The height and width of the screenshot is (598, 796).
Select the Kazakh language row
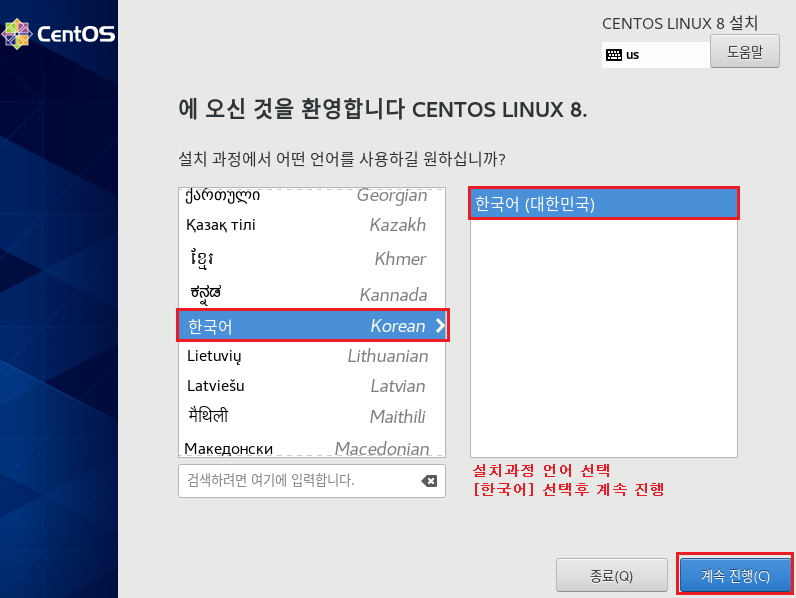312,225
